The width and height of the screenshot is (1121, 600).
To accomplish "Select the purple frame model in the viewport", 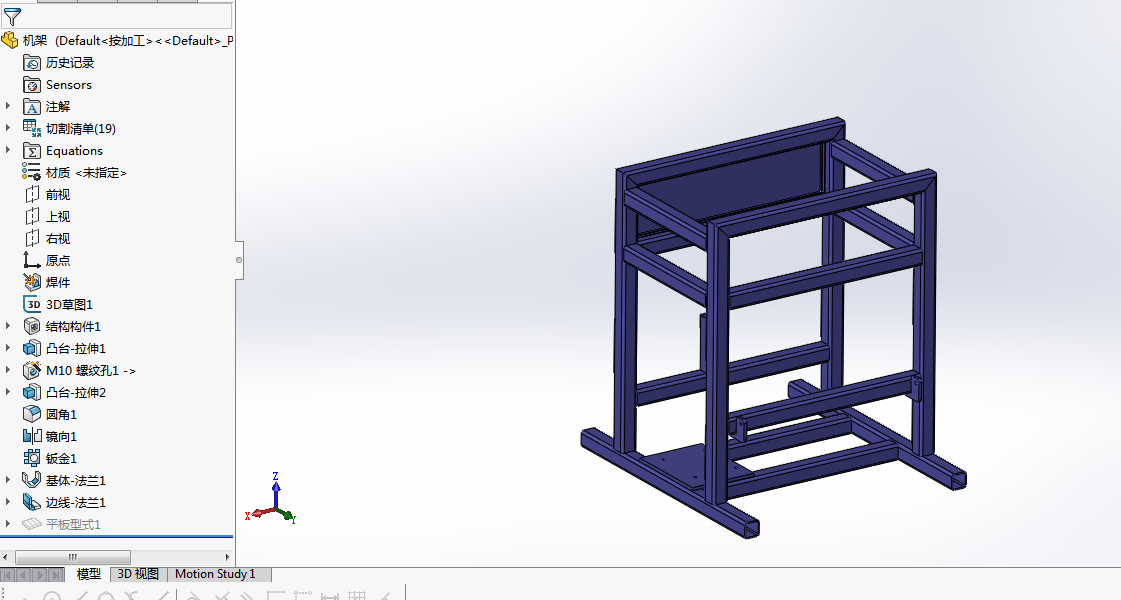I will (773, 328).
